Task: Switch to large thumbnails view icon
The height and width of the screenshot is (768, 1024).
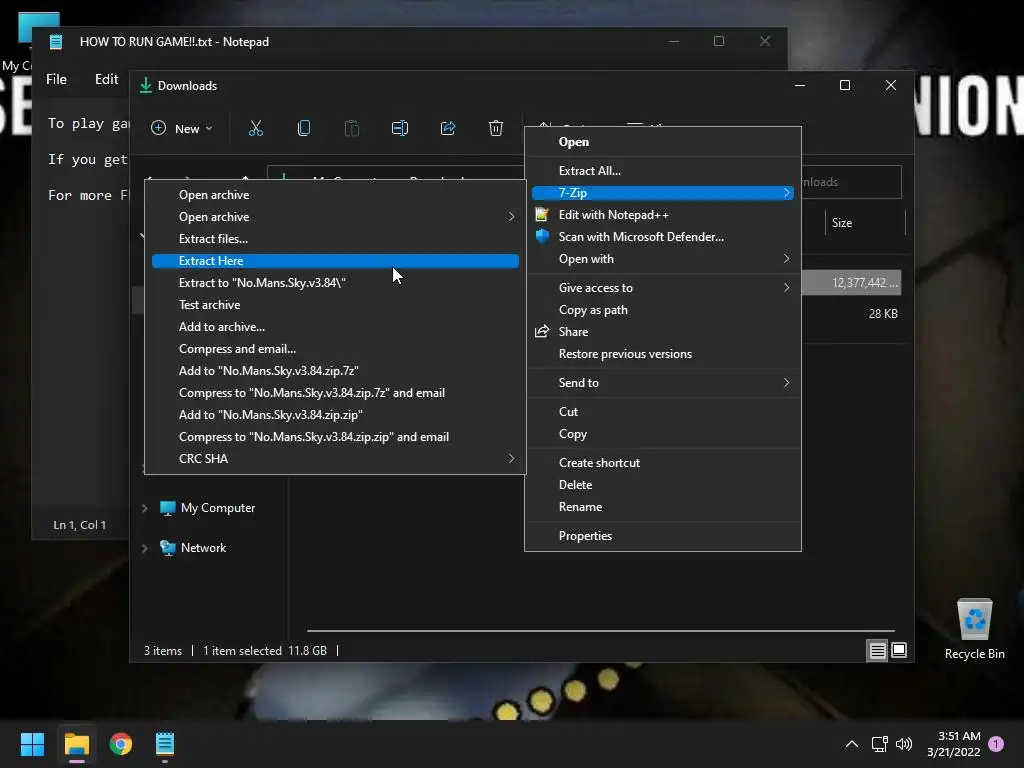Action: [x=899, y=650]
